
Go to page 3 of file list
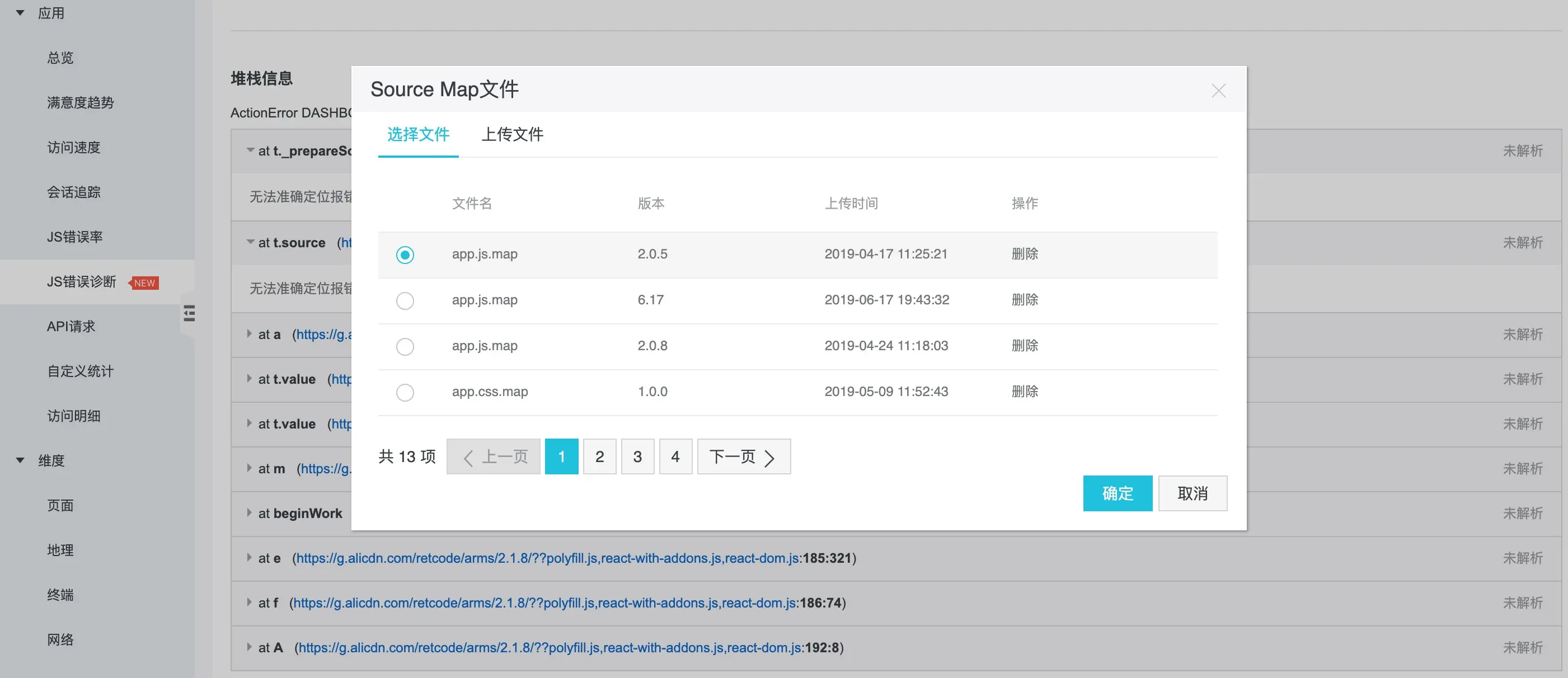coord(637,456)
